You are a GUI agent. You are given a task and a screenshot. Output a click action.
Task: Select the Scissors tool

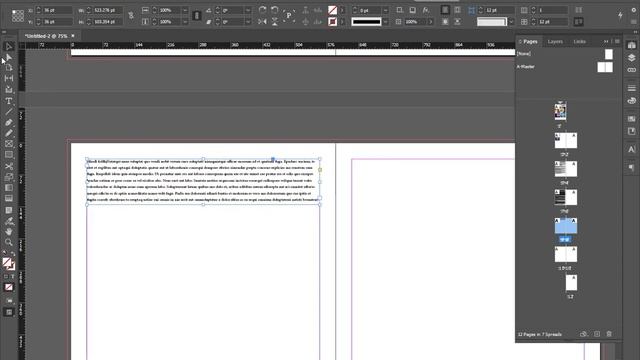[9, 166]
